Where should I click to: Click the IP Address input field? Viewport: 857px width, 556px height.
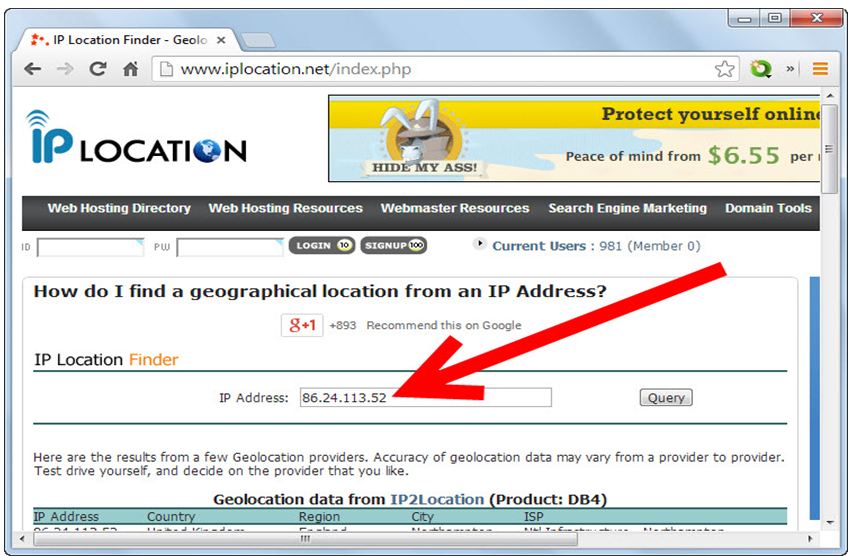point(425,397)
